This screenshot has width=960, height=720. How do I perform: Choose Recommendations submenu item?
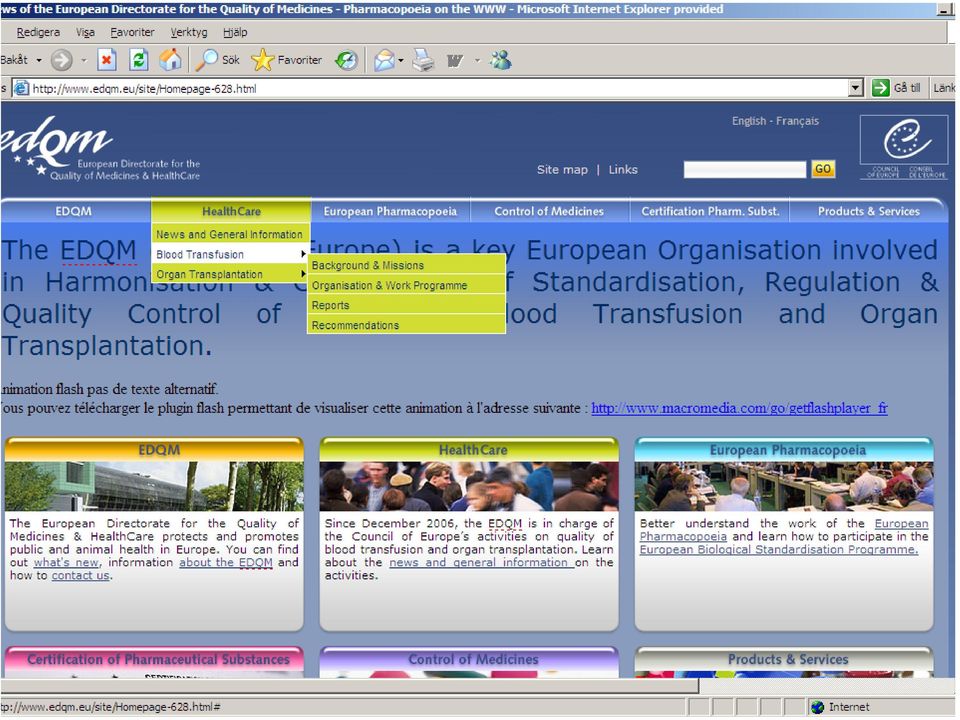point(407,325)
